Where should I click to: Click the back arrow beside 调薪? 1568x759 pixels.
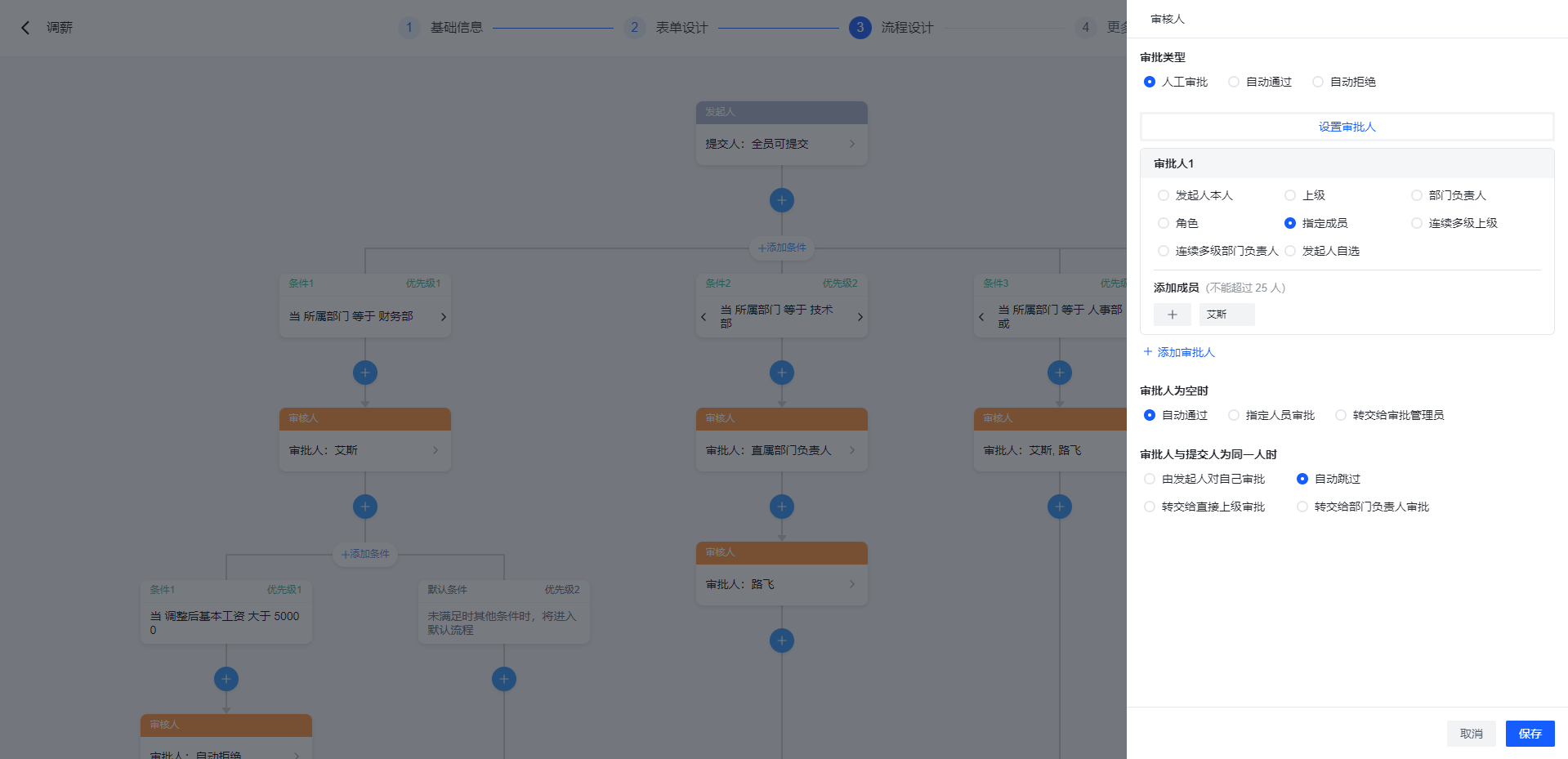[25, 27]
